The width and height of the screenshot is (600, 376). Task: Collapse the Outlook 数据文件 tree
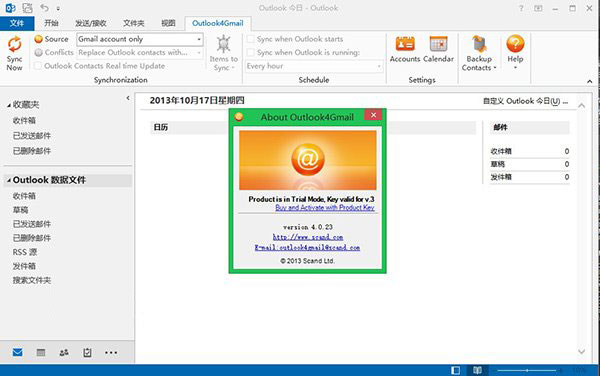(x=9, y=180)
